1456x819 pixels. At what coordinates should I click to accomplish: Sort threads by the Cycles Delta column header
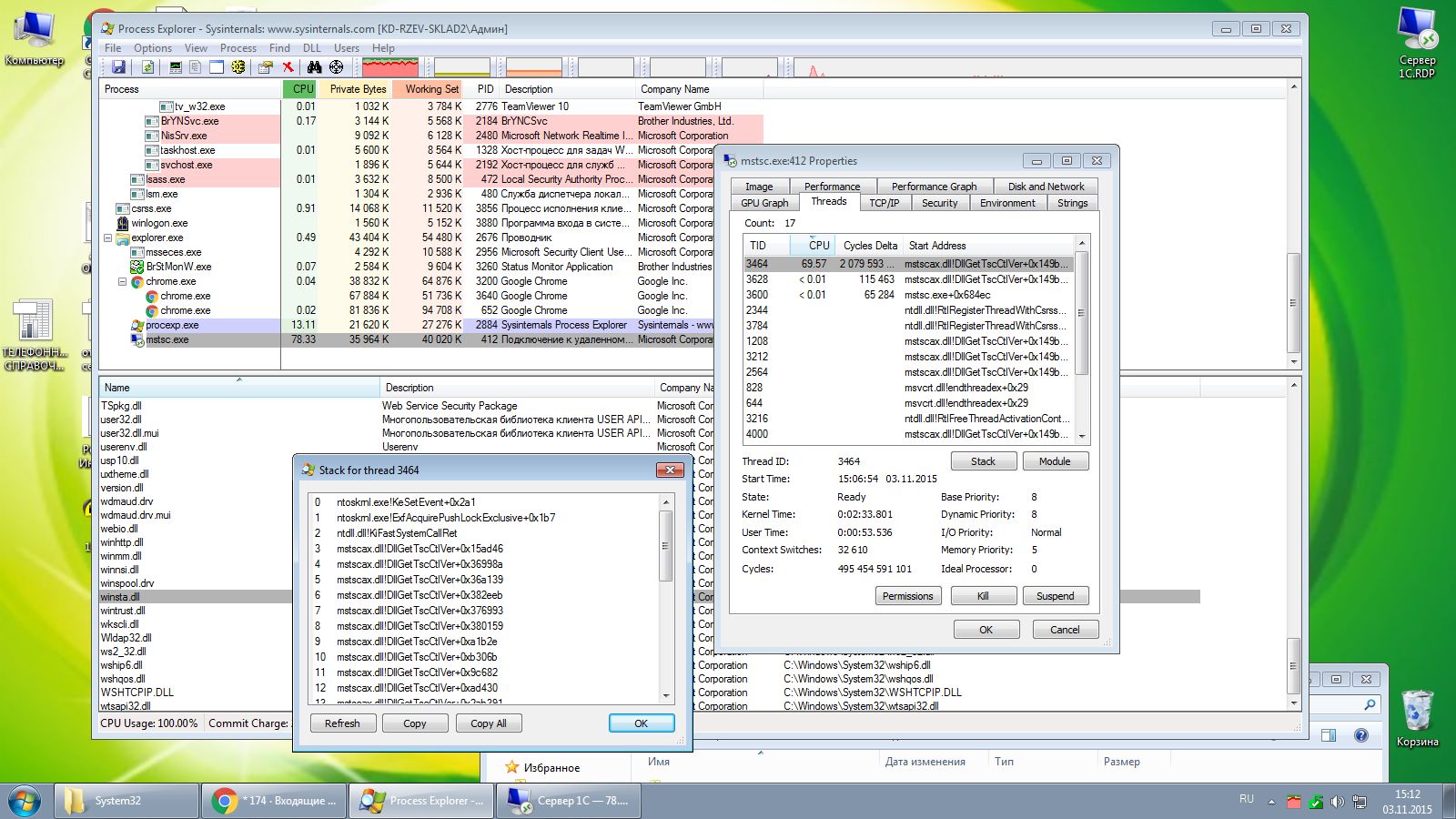[x=870, y=246]
